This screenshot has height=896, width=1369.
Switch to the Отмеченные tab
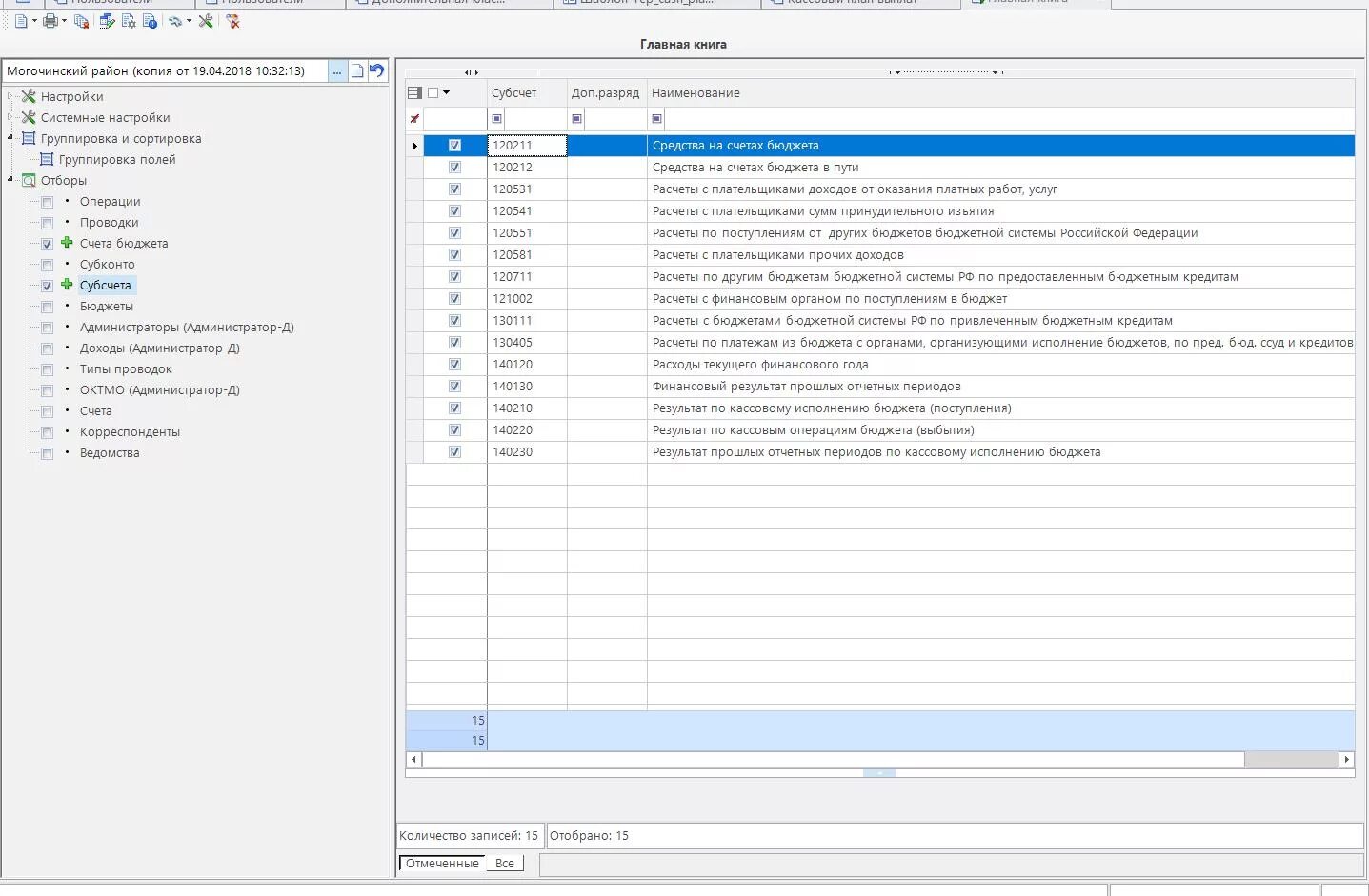click(x=442, y=864)
